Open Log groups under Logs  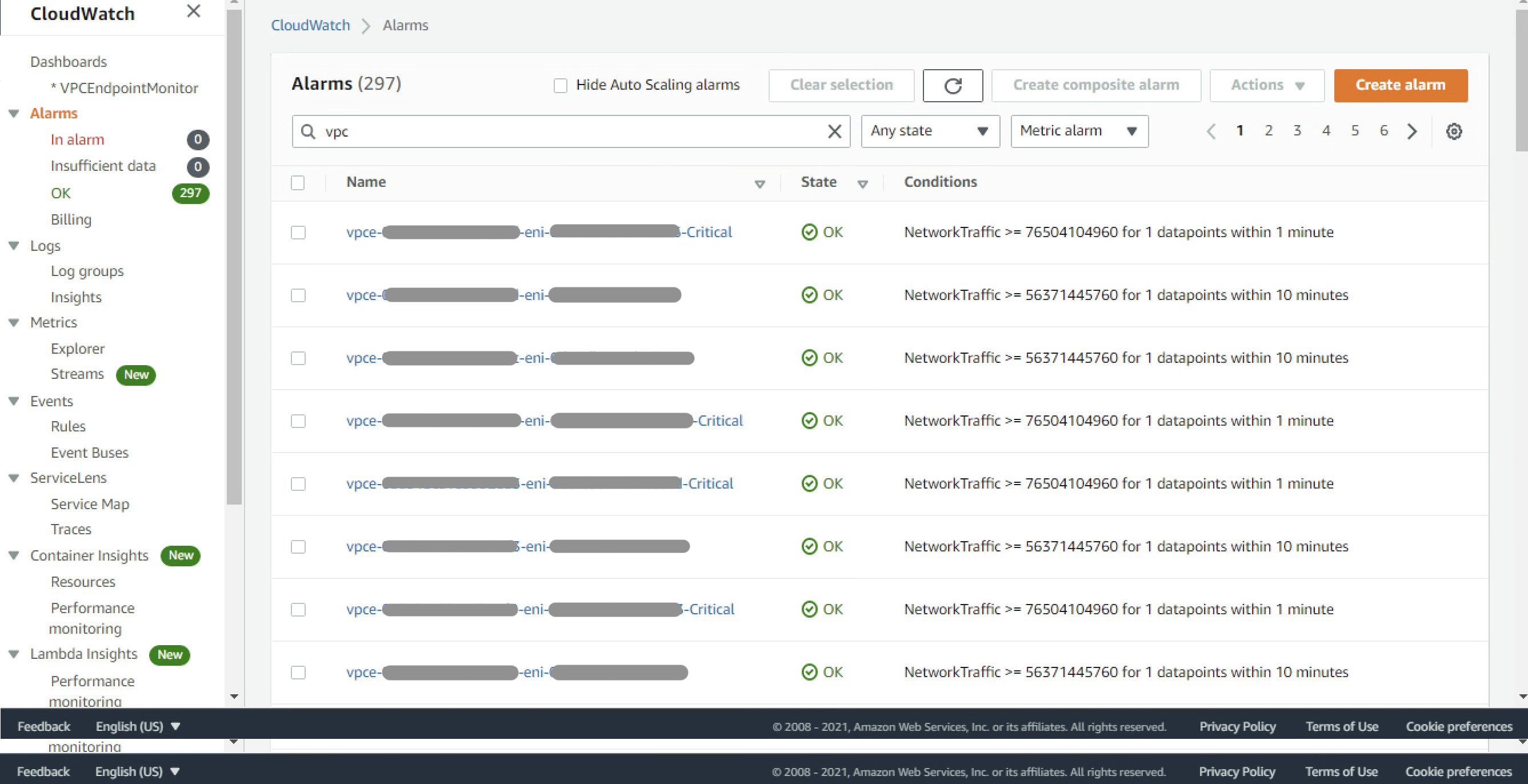tap(87, 271)
